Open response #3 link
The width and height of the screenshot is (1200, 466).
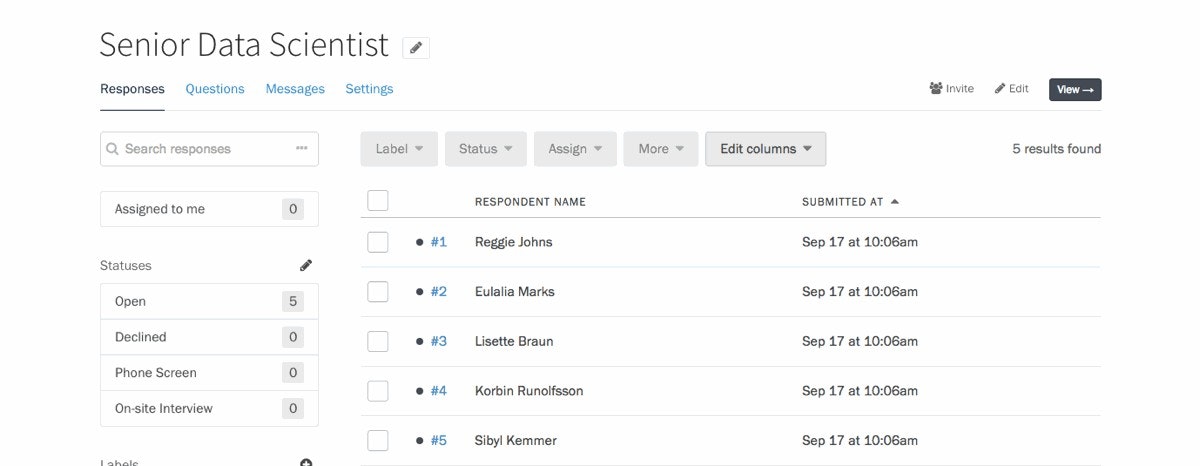(x=439, y=341)
